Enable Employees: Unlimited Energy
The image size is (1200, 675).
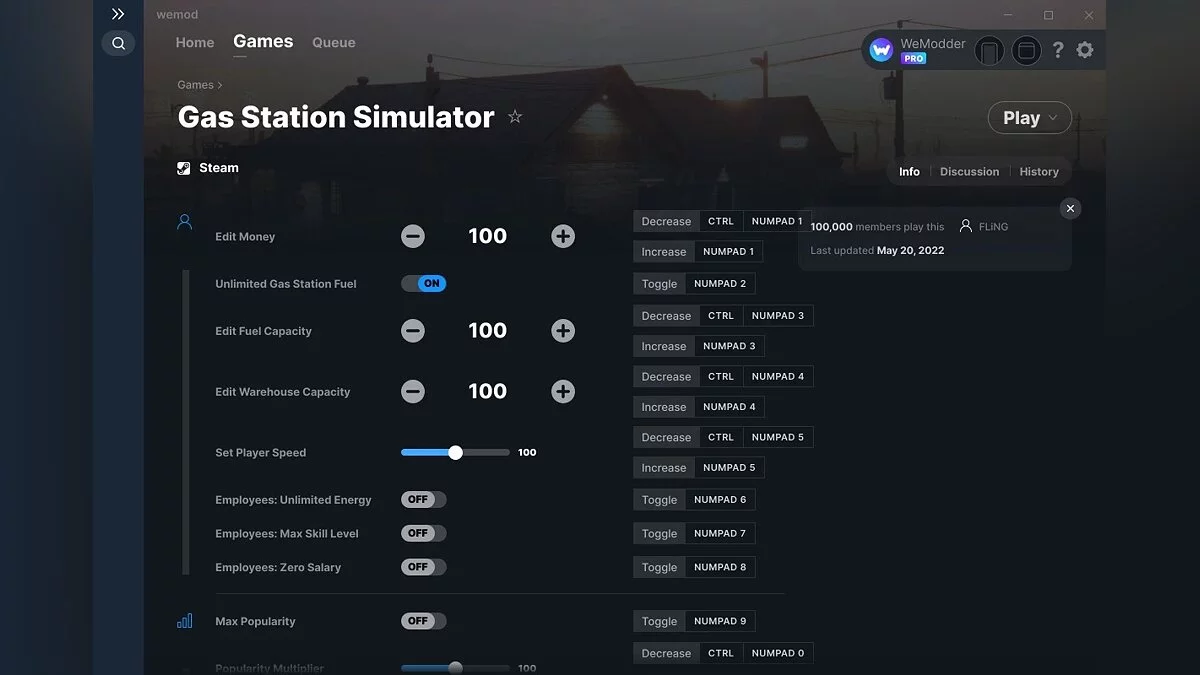[x=423, y=499]
